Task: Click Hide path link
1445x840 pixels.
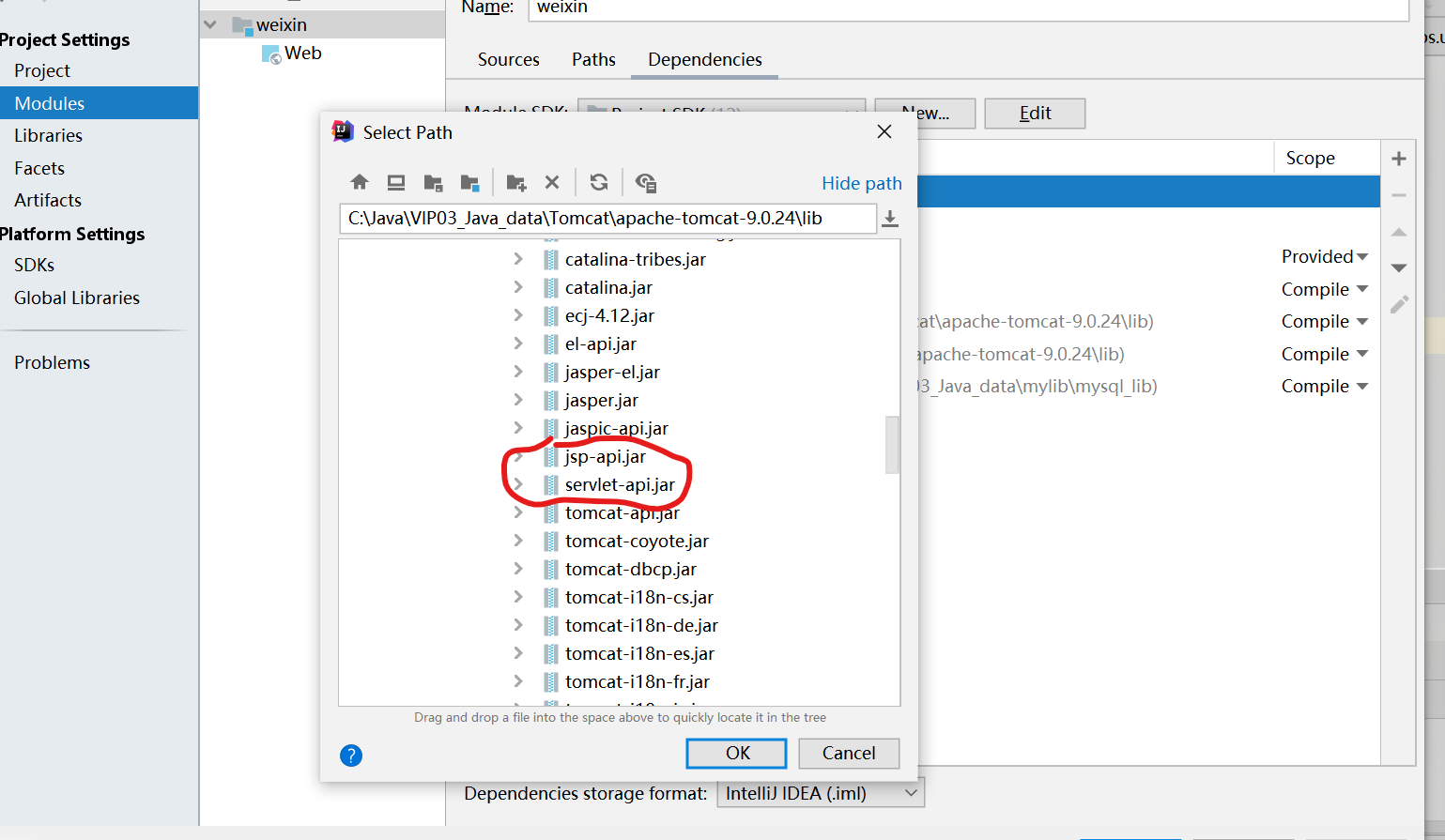Action: pyautogui.click(x=861, y=183)
